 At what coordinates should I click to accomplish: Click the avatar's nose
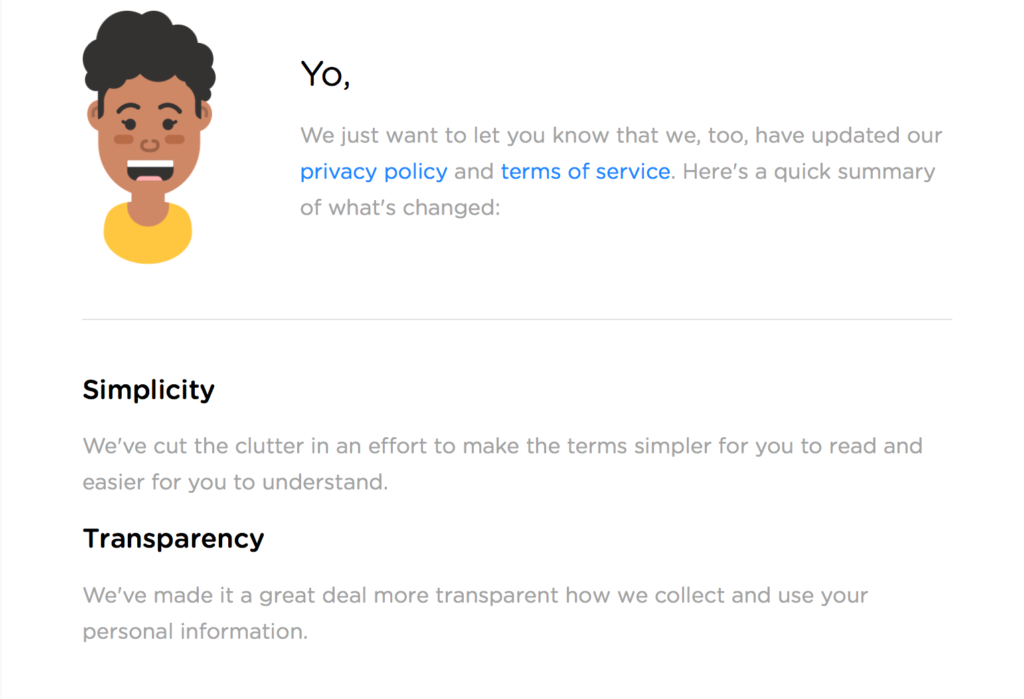coord(150,145)
